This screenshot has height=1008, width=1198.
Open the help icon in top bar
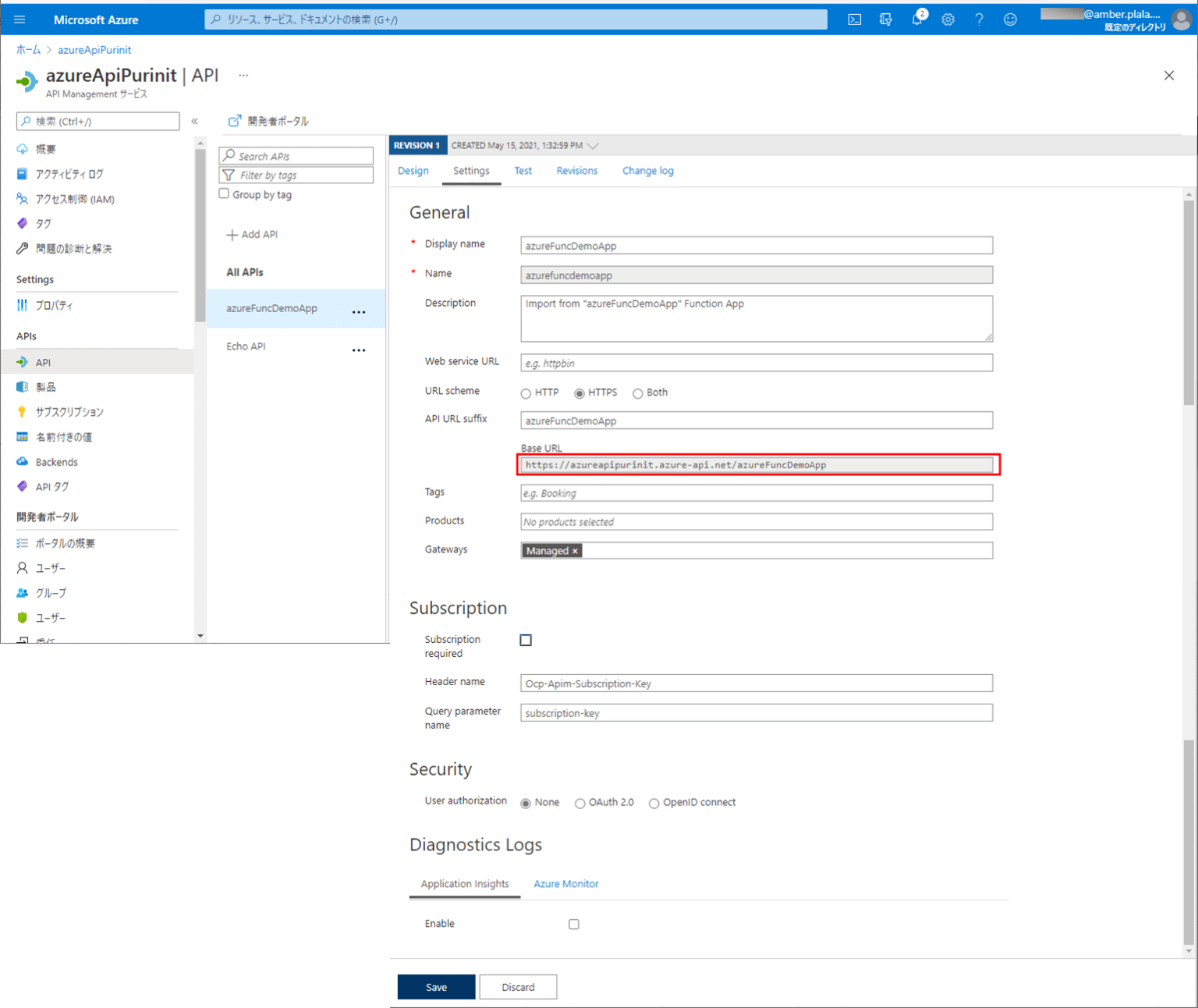click(x=979, y=20)
